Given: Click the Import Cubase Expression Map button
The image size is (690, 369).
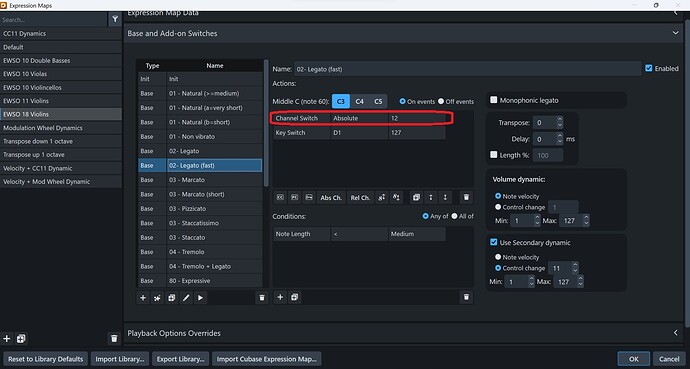Looking at the screenshot, I should coord(267,358).
